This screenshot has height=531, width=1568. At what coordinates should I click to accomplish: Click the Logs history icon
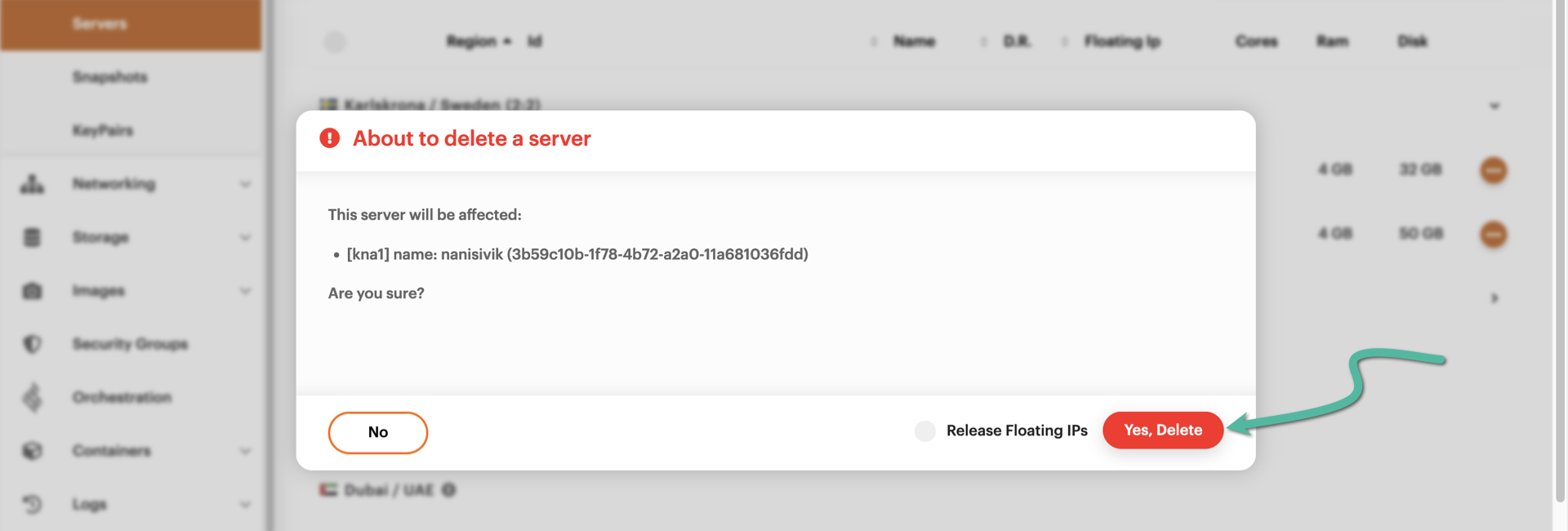click(x=32, y=504)
